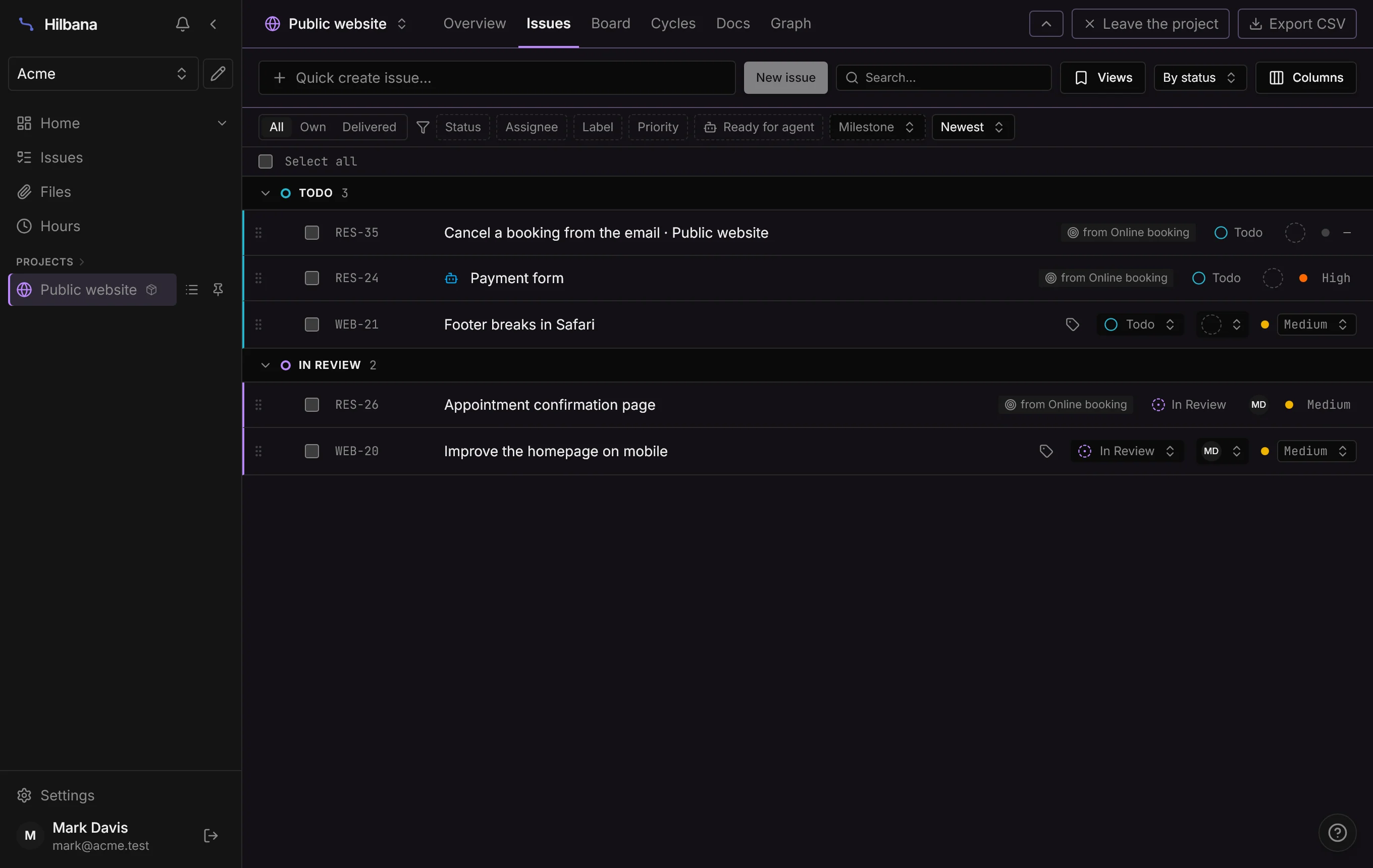Pin the Public website project
This screenshot has width=1373, height=868.
pyautogui.click(x=218, y=290)
